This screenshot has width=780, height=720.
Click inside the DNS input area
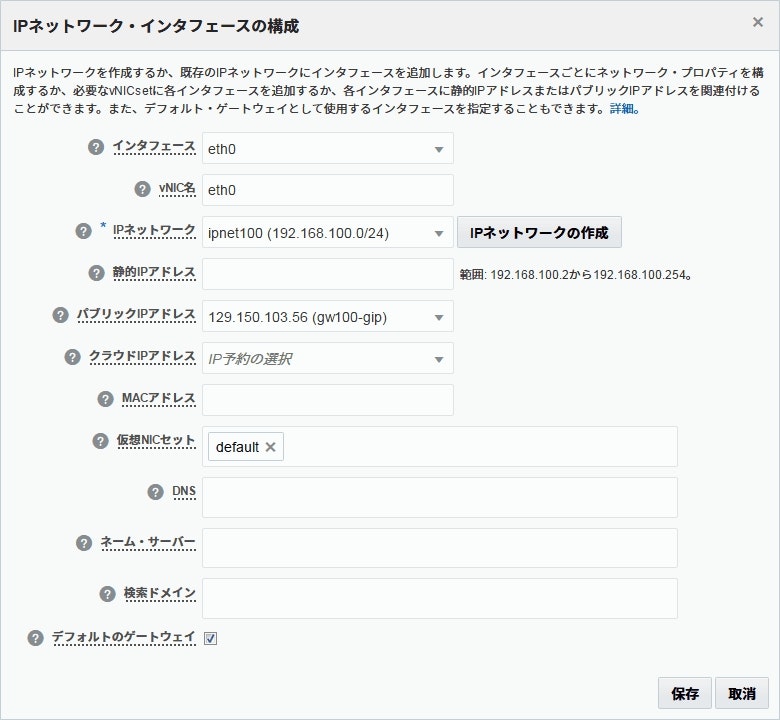(x=440, y=498)
